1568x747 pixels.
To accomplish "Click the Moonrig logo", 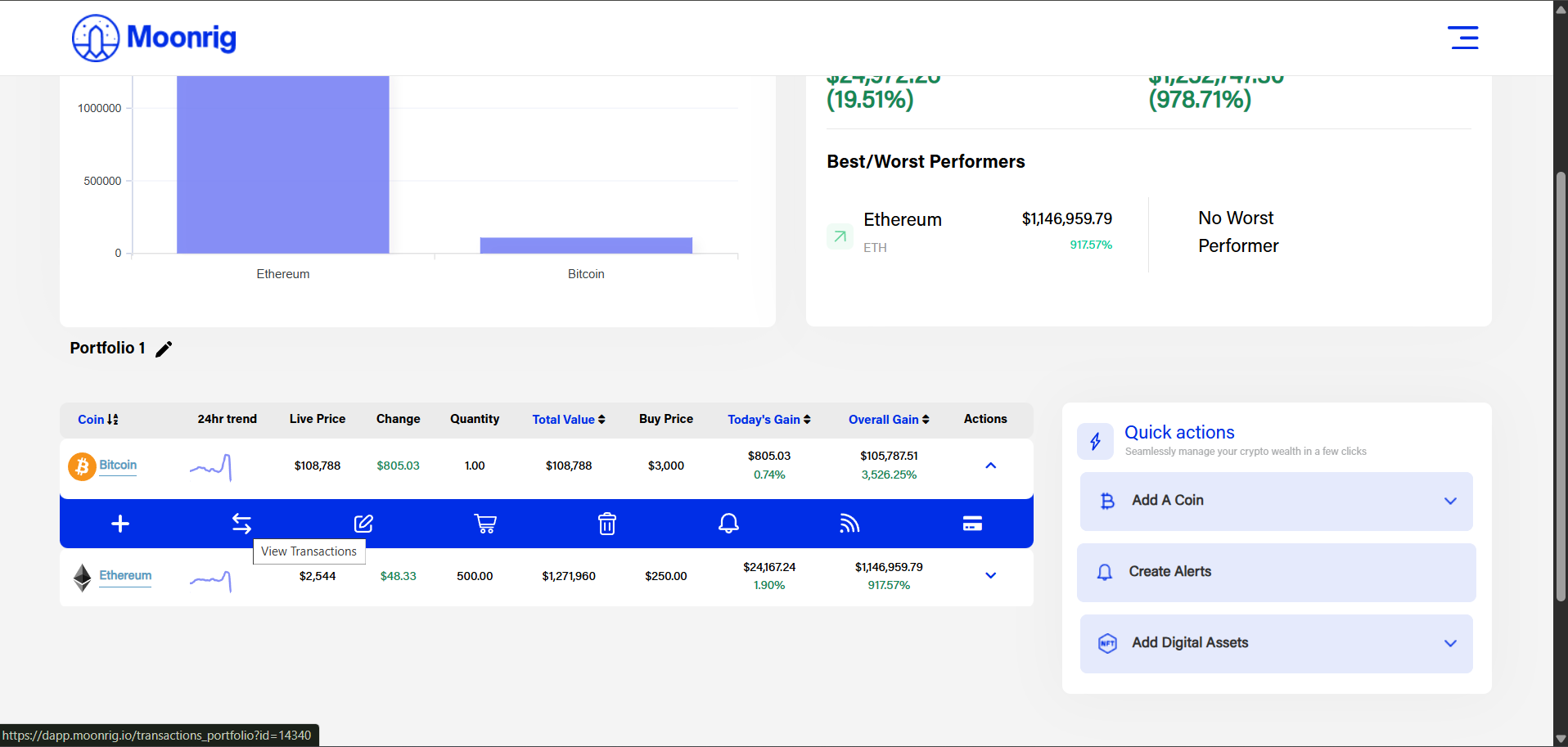I will click(x=154, y=38).
